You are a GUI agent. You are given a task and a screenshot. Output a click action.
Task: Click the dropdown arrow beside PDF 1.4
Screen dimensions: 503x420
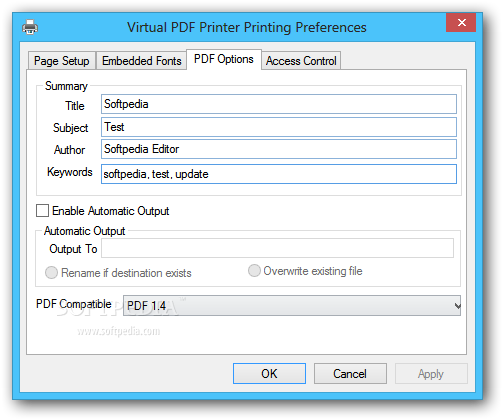tap(457, 306)
